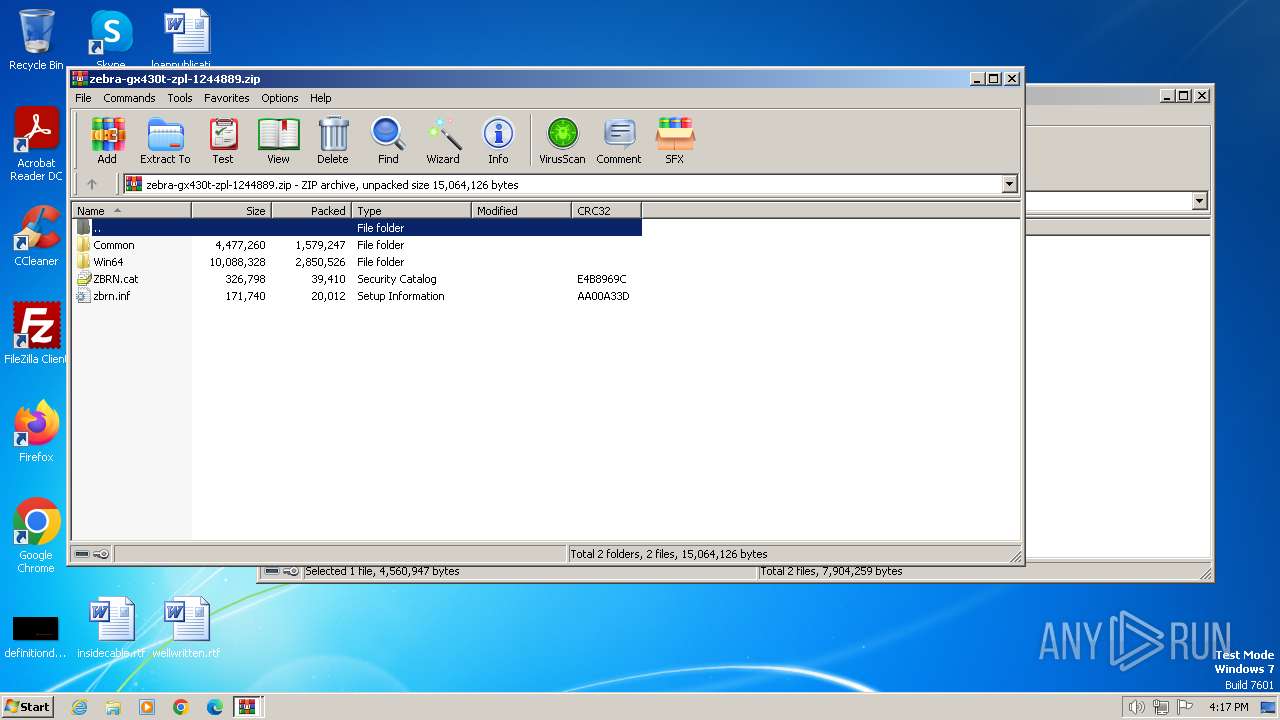Open the Favorites menu

[227, 98]
